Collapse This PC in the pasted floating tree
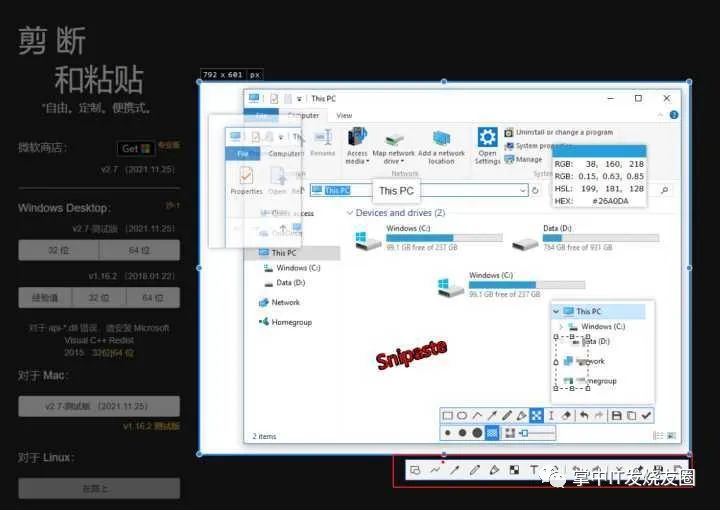720x510 pixels. [556, 312]
